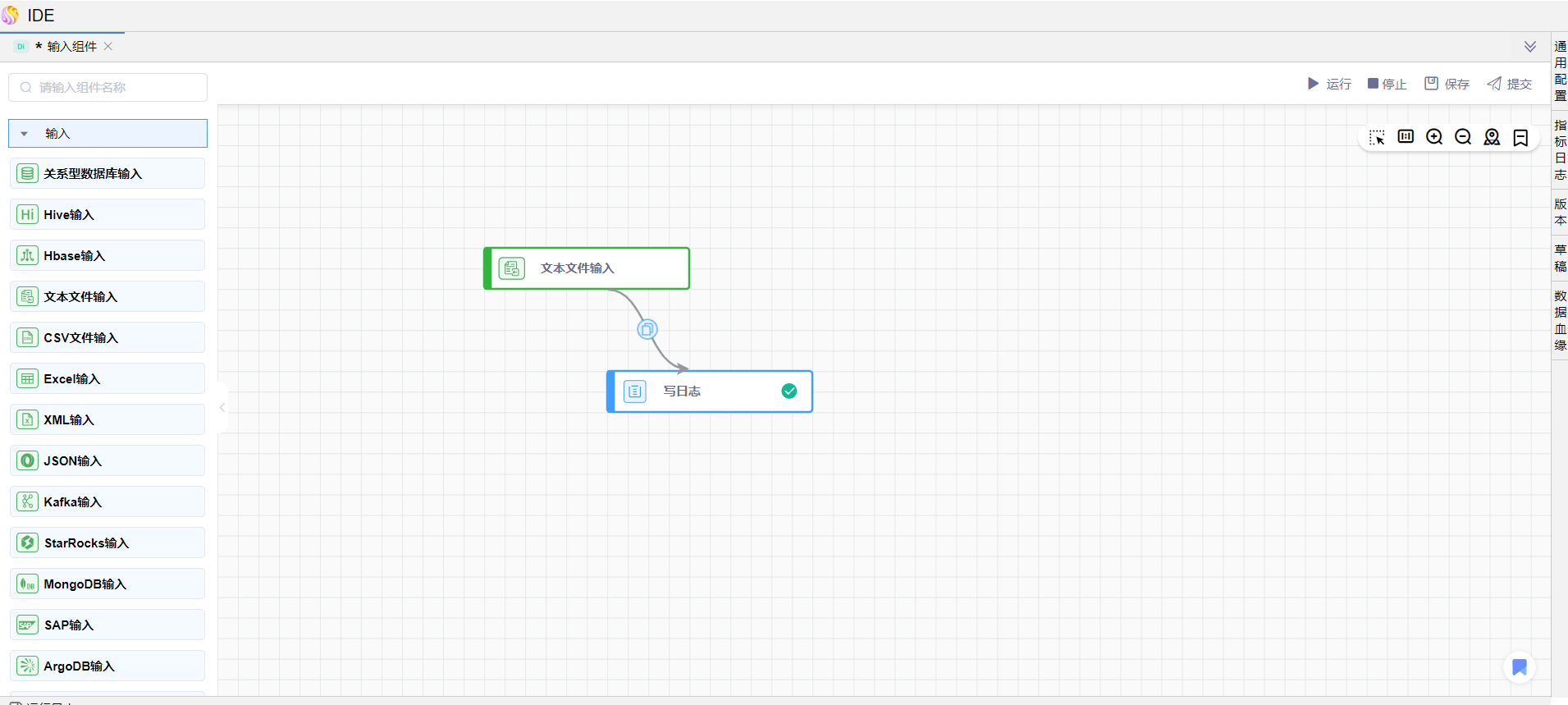1568x705 pixels.
Task: Choose the JSON输入 component
Action: [x=107, y=460]
